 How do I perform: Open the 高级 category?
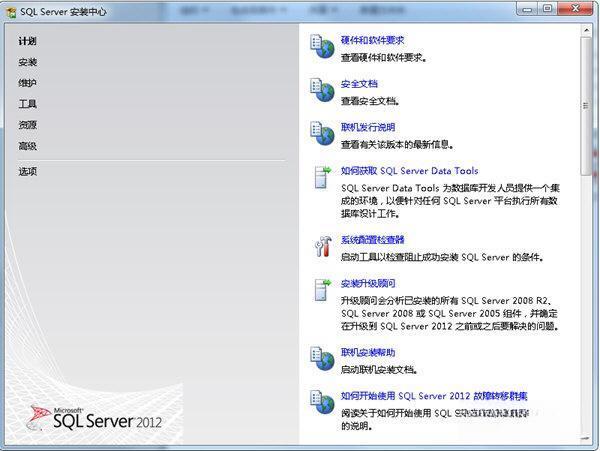pos(28,146)
